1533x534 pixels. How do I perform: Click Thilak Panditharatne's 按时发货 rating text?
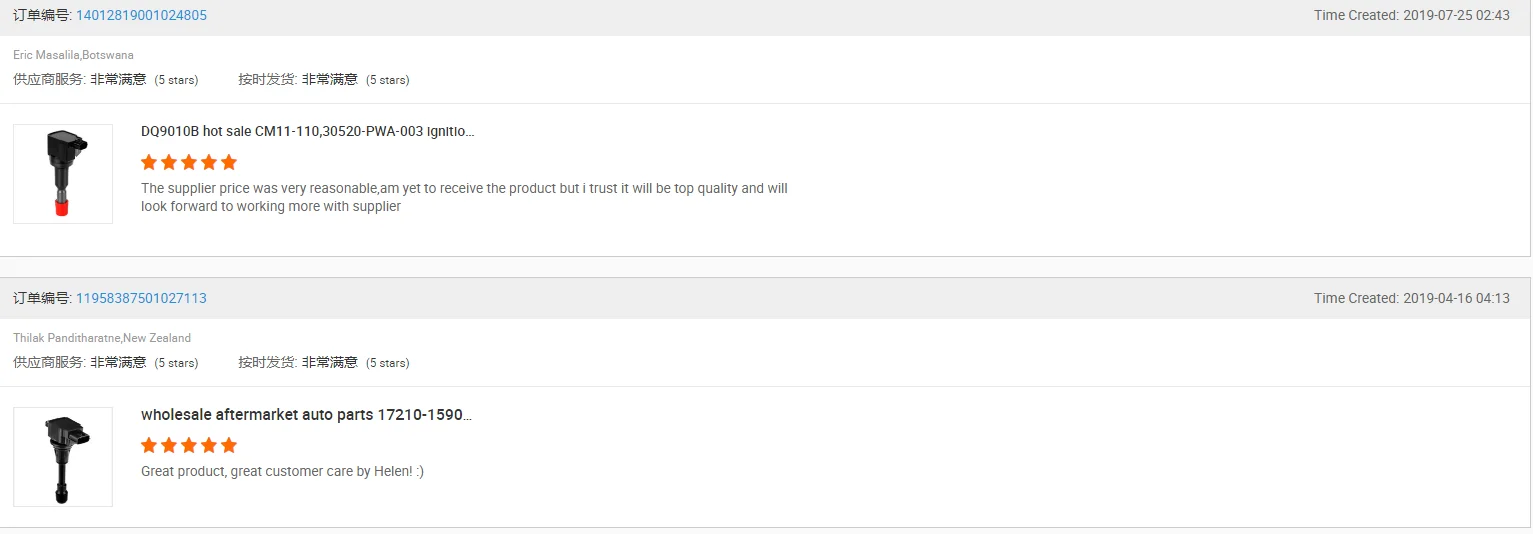click(x=323, y=363)
